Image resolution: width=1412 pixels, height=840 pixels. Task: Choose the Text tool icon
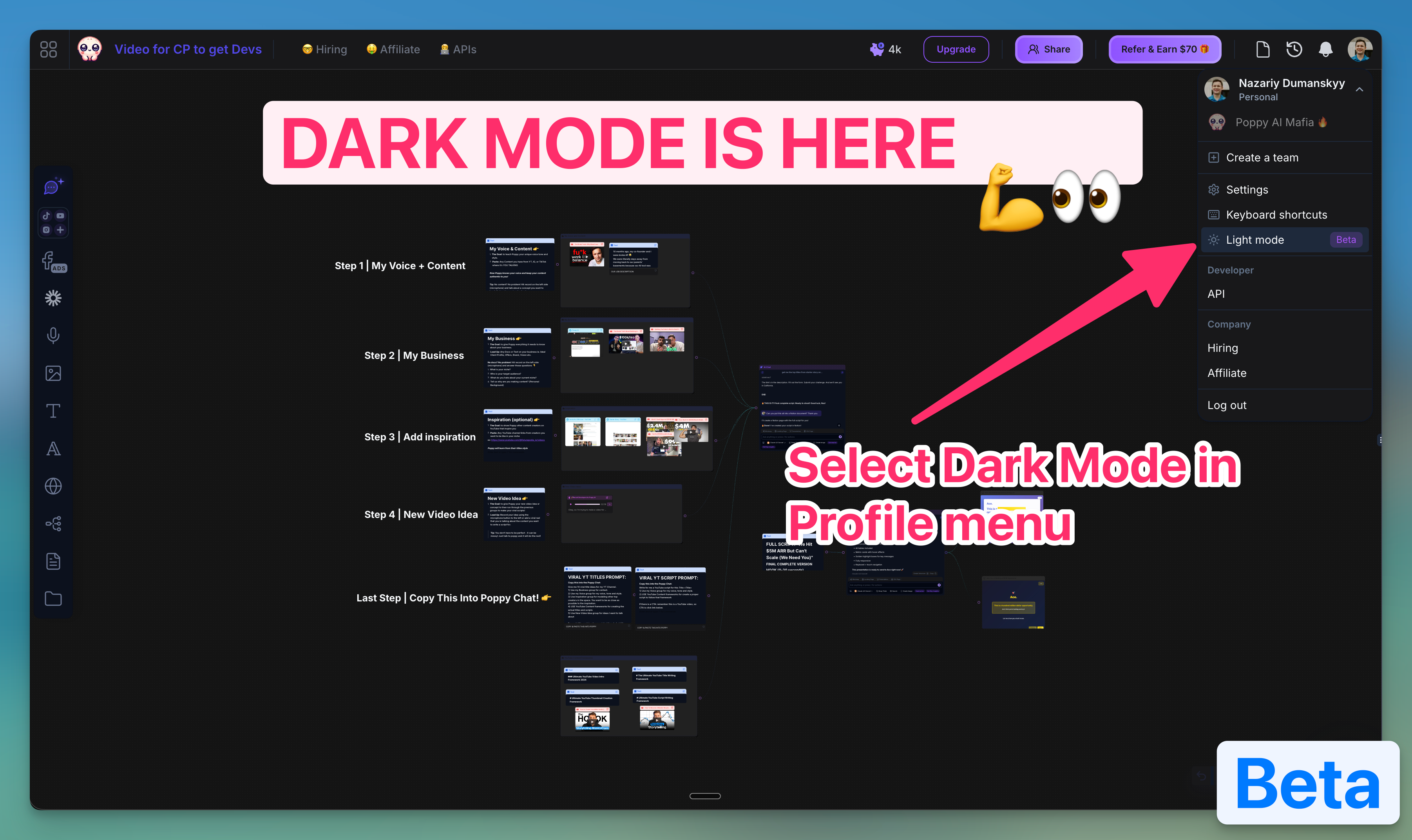53,410
